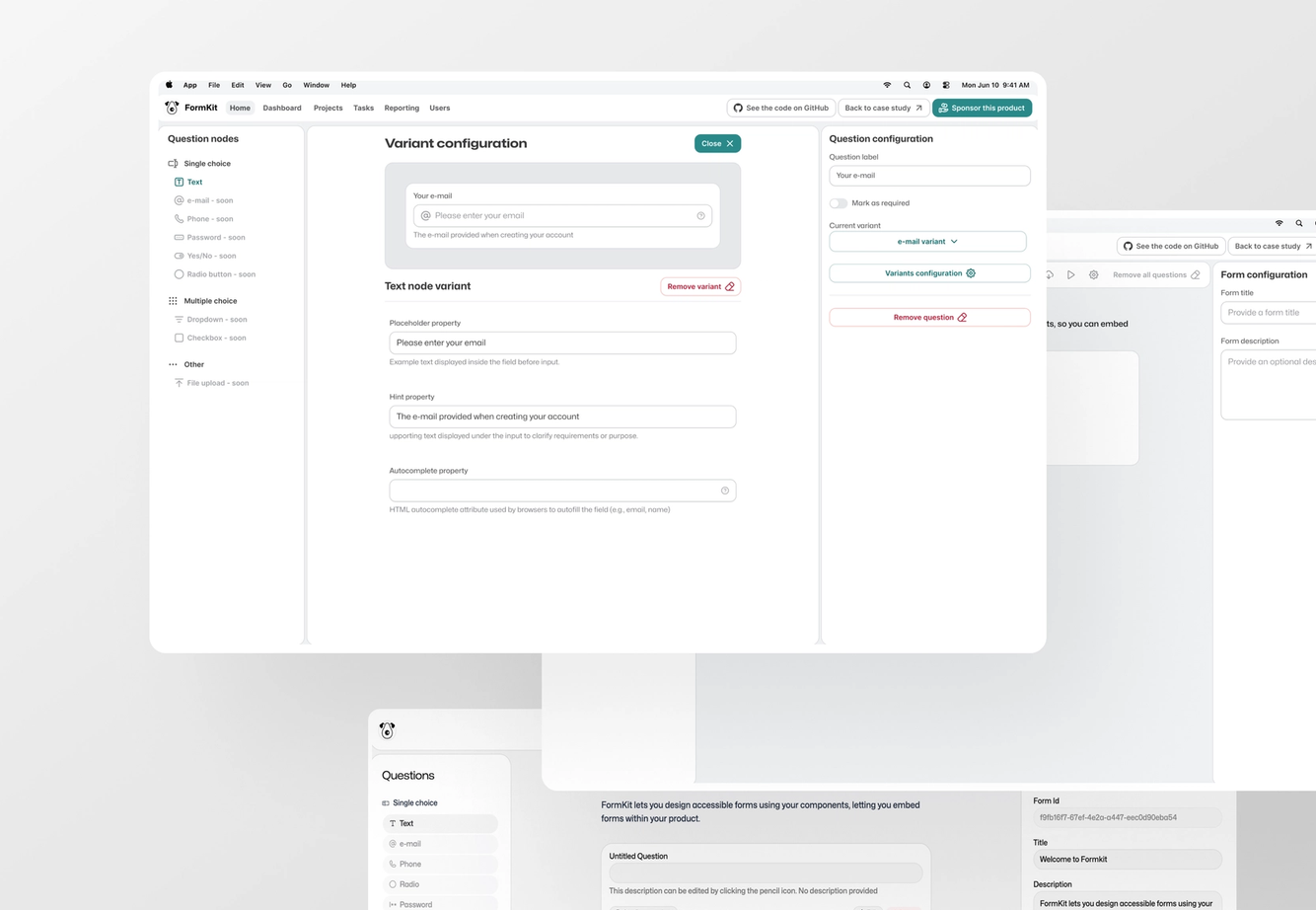Click the Remove question button
The width and height of the screenshot is (1316, 910).
pyautogui.click(x=928, y=317)
